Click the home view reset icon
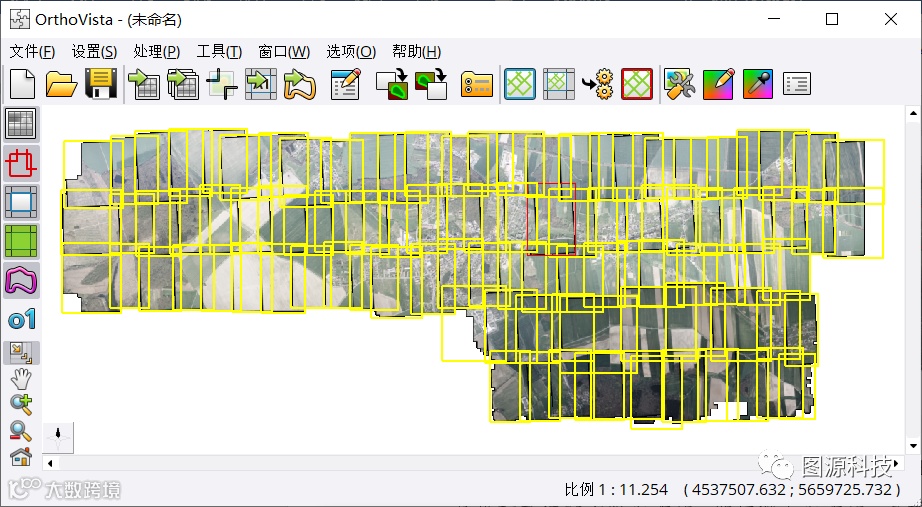The height and width of the screenshot is (507, 922). (x=21, y=456)
